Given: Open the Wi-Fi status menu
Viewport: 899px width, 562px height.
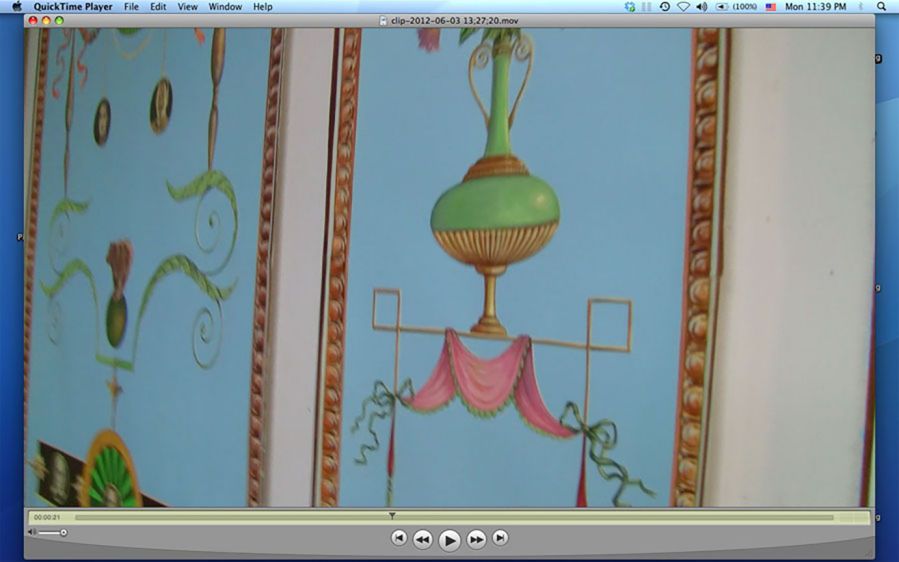Looking at the screenshot, I should pos(683,7).
